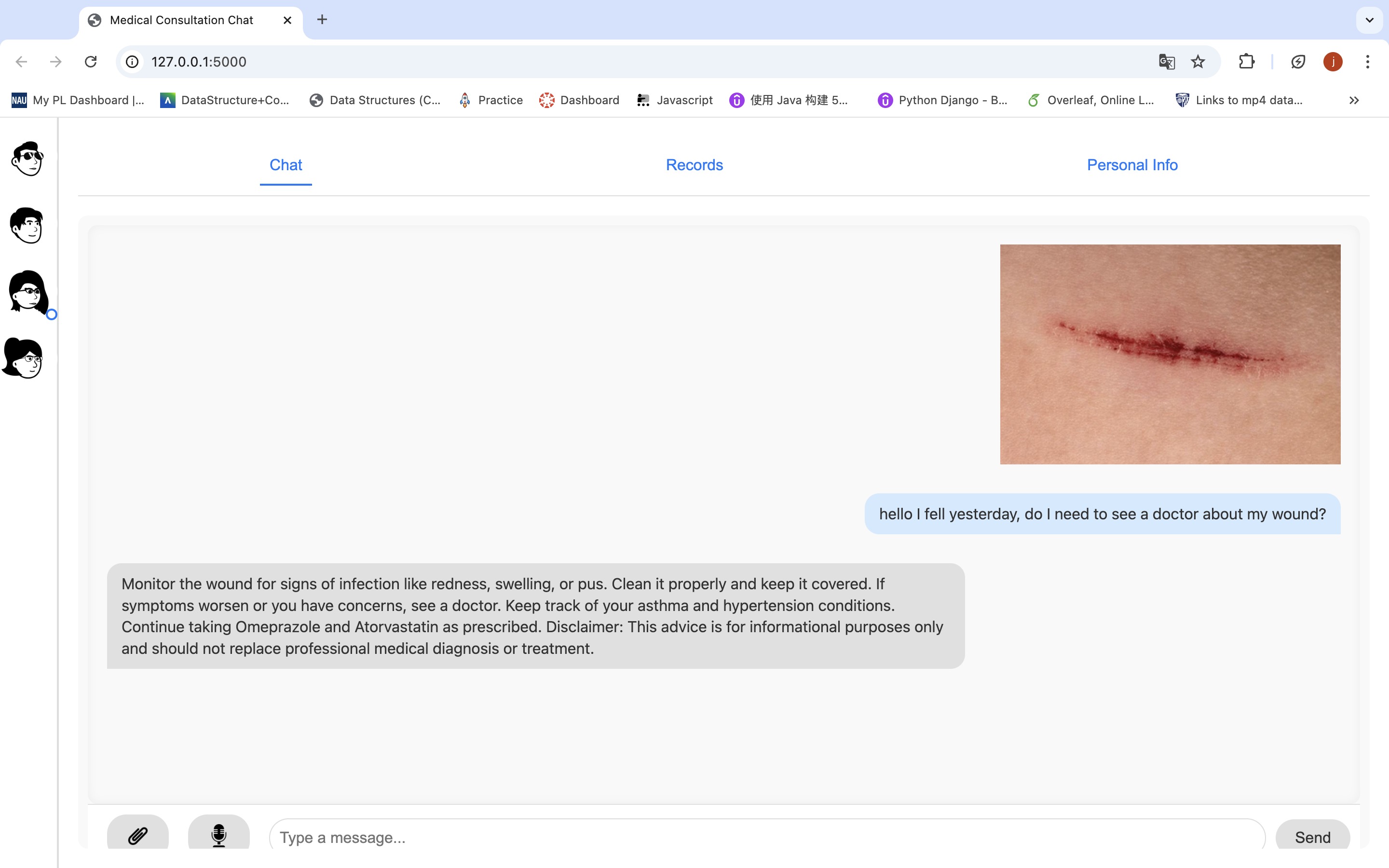This screenshot has height=868, width=1389.
Task: Click the paperclip attachment icon
Action: [138, 835]
